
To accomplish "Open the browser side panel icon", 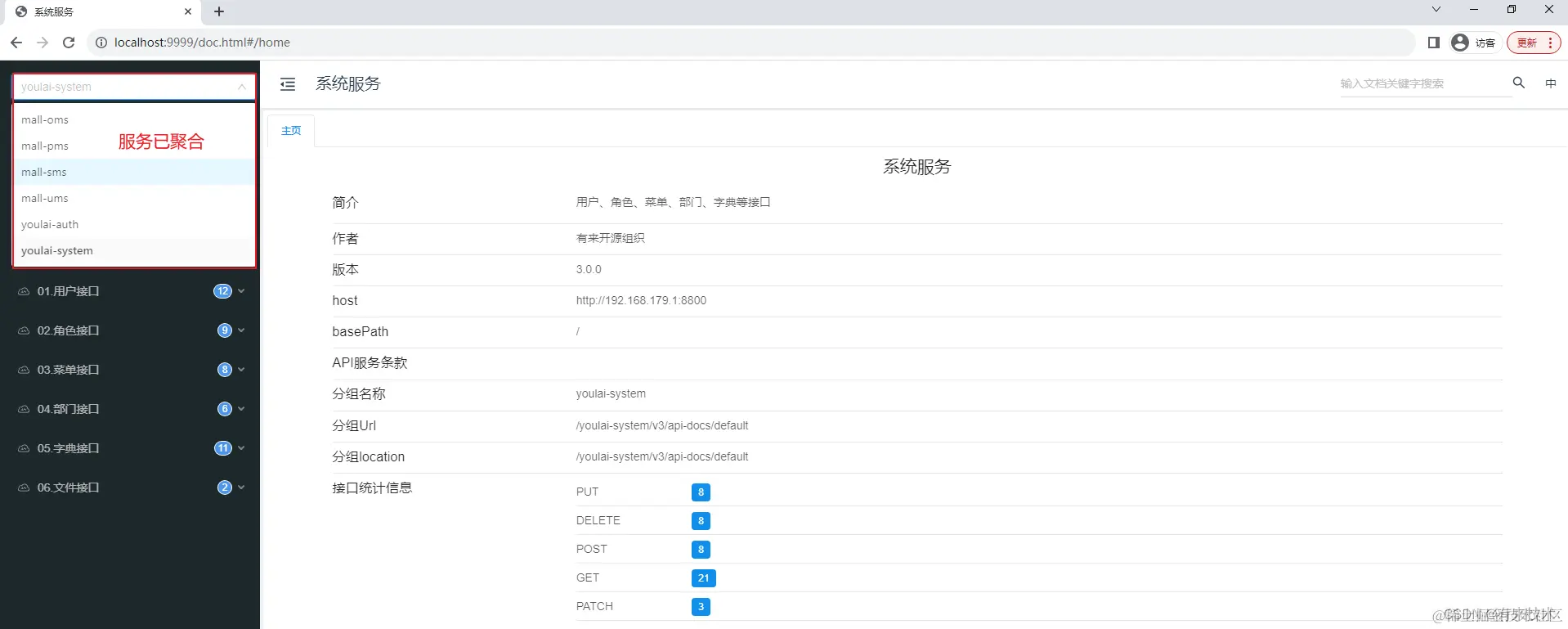I will point(1434,43).
